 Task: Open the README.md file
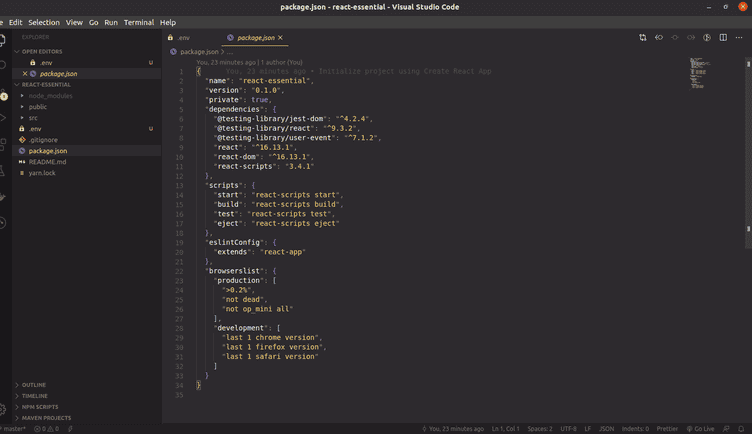pyautogui.click(x=86, y=162)
